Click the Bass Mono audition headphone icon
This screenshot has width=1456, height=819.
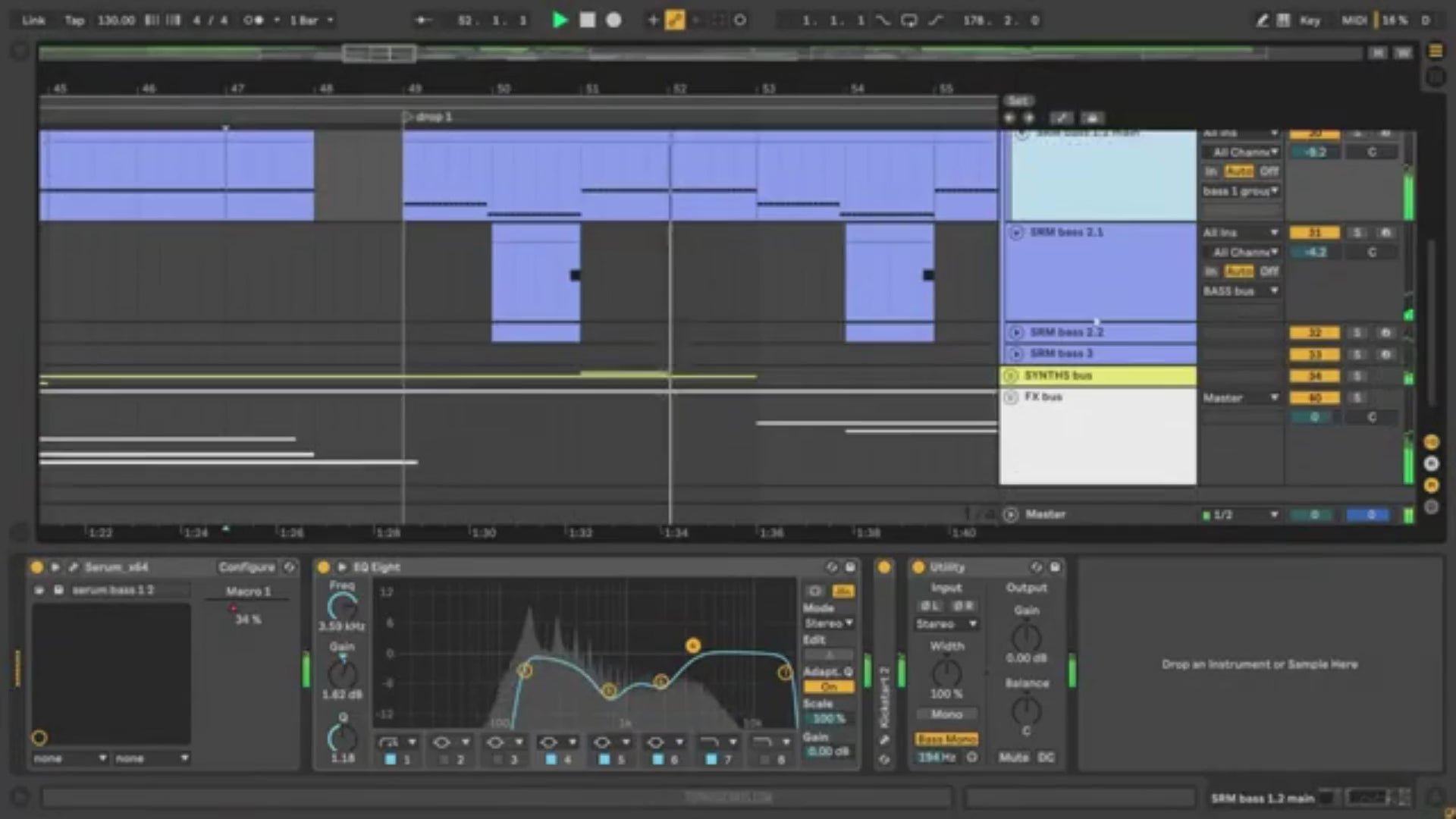pos(971,757)
